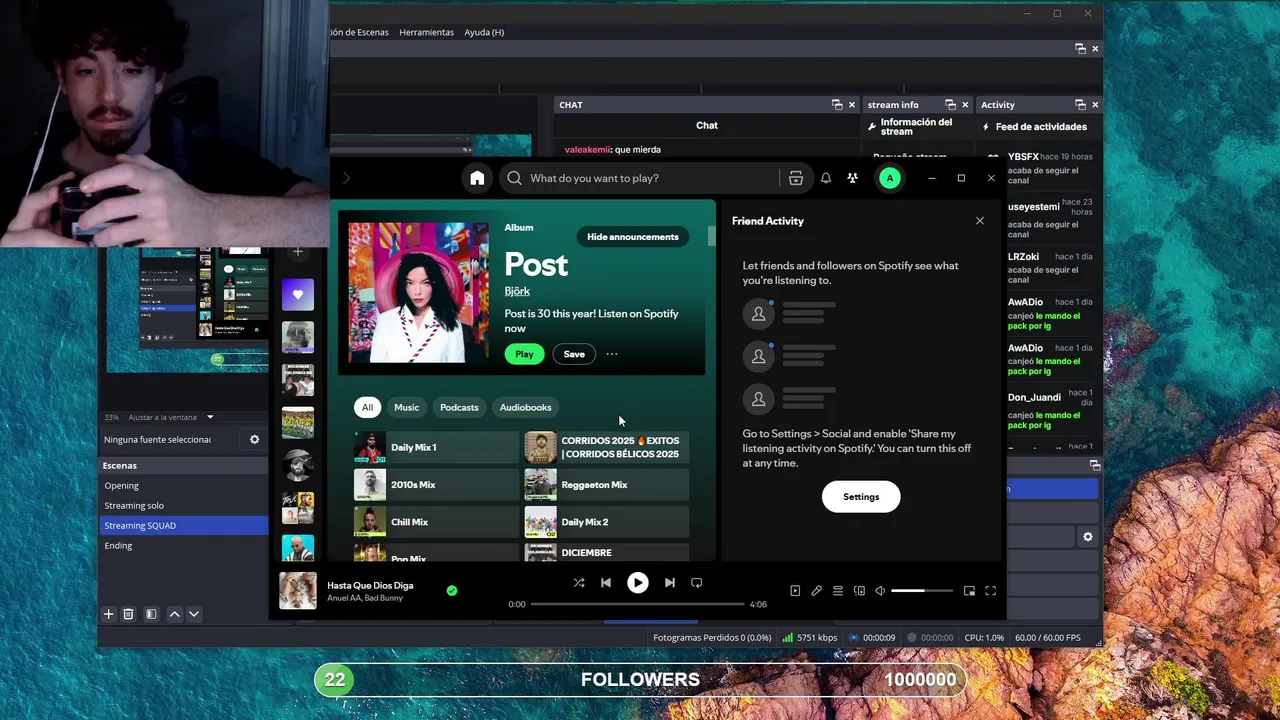Image resolution: width=1280 pixels, height=720 pixels.
Task: Open the 'Ajustar a la ventana' zoom dropdown
Action: click(x=172, y=417)
